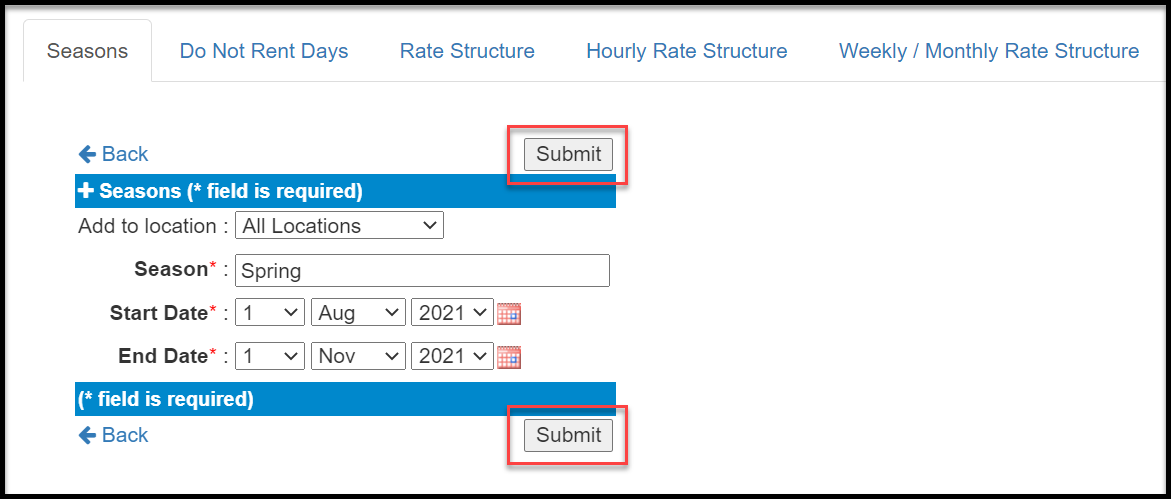Open the End Date day dropdown

point(270,356)
